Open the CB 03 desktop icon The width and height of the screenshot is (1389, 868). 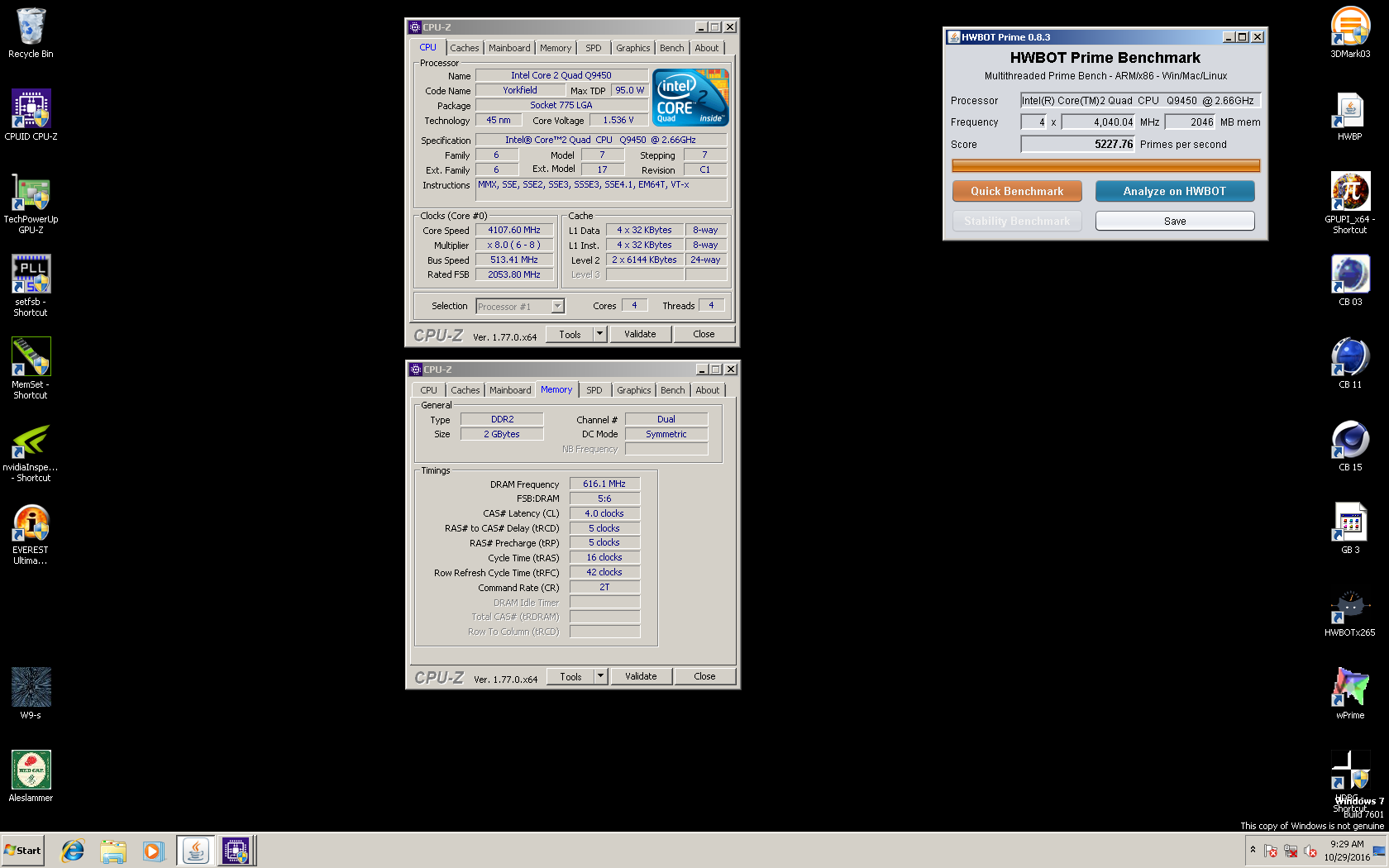1350,281
